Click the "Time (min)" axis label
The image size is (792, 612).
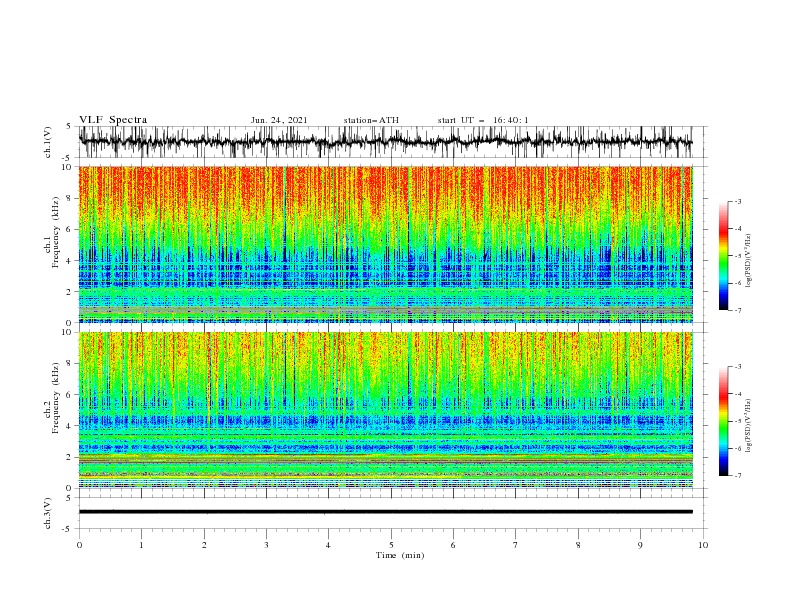pos(400,555)
